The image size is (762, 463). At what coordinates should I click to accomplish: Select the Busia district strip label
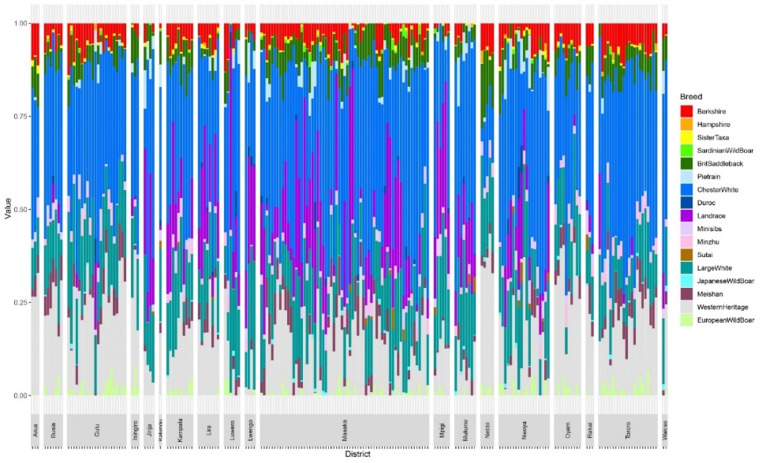(53, 430)
